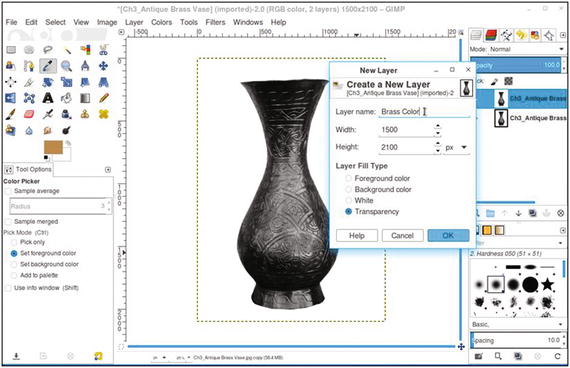Select the Heal bandage tool
This screenshot has height=368, width=570.
click(x=104, y=114)
